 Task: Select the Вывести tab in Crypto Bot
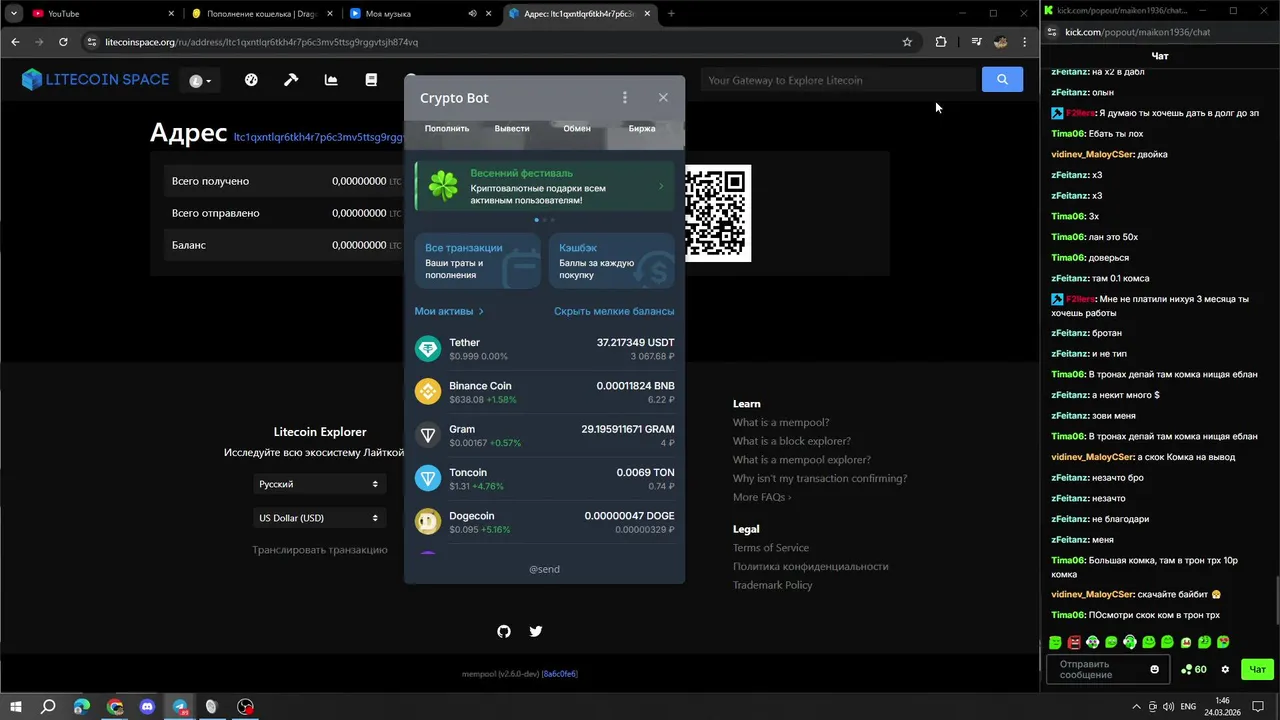pos(512,129)
